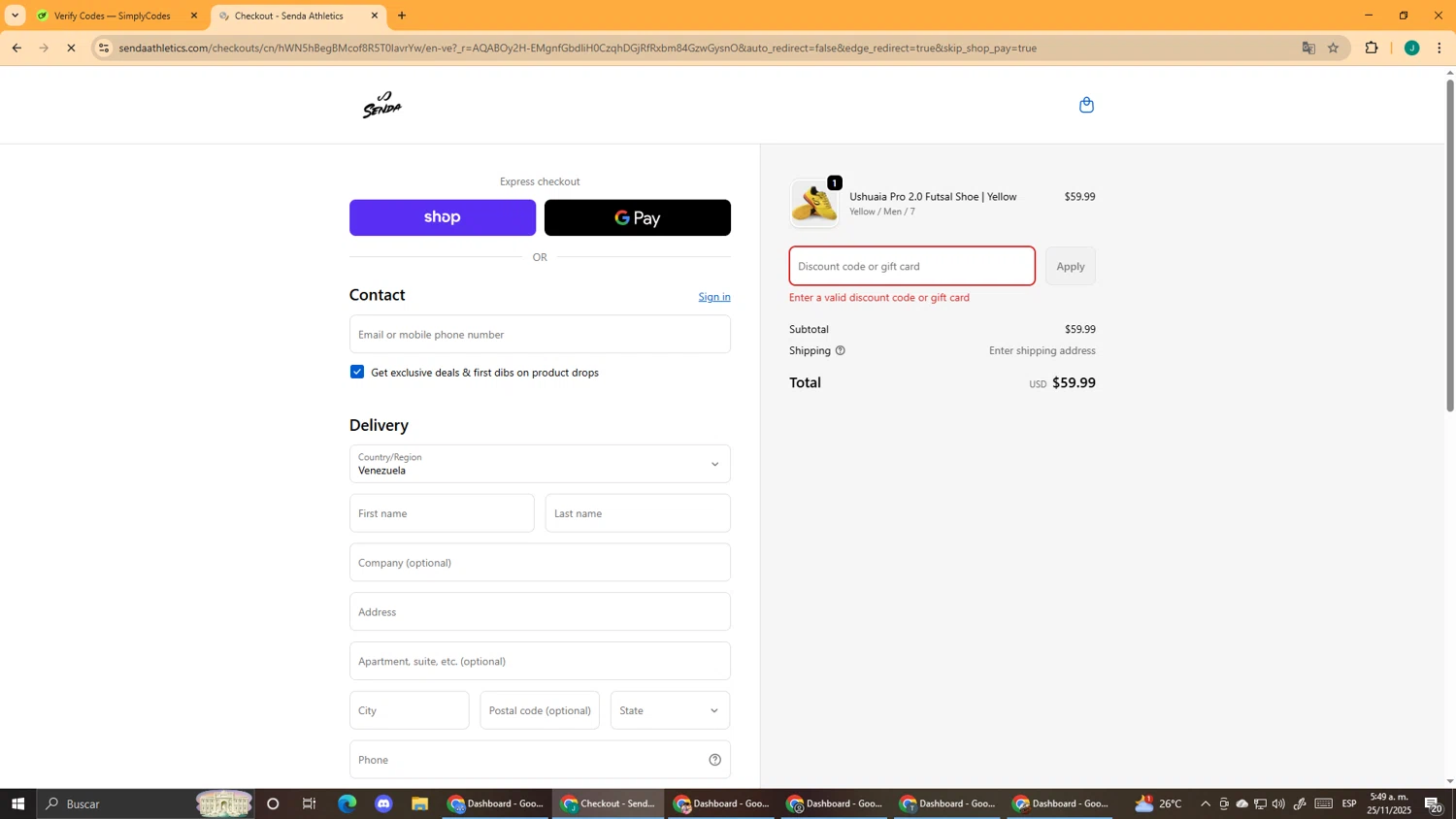Launch Microsoft Edge from taskbar
This screenshot has width=1456, height=819.
click(347, 803)
